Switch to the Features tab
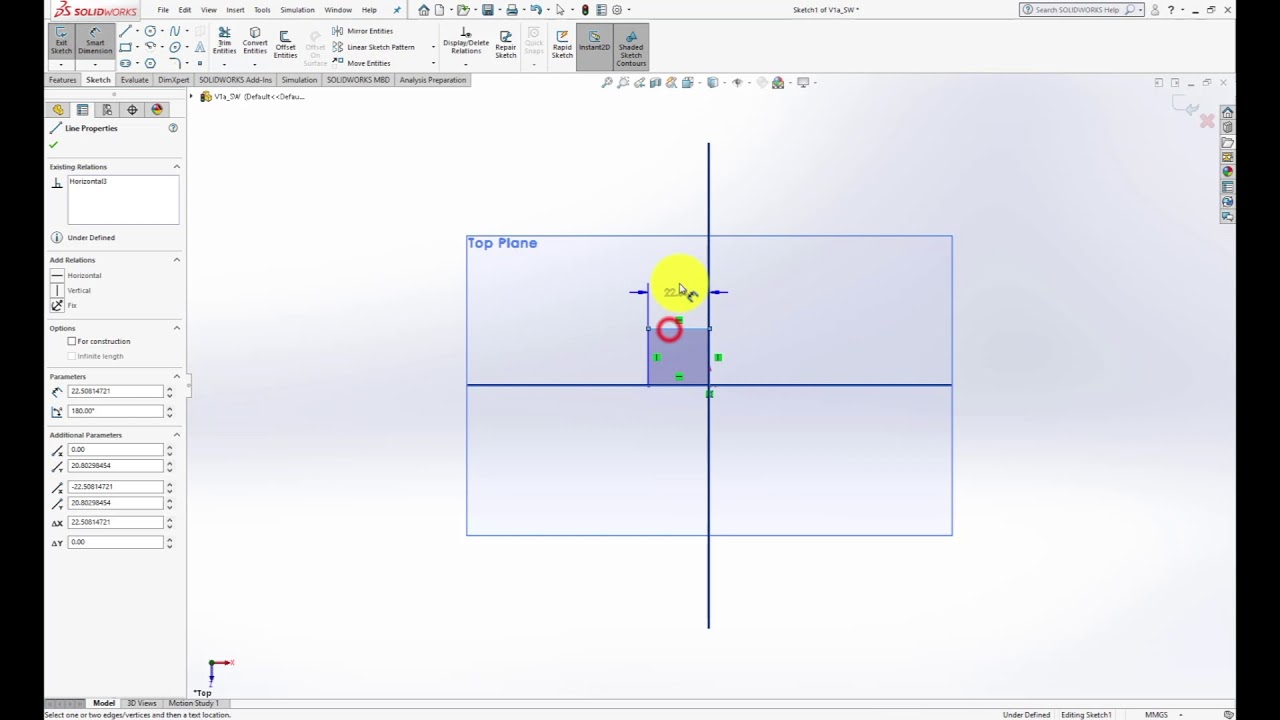Viewport: 1280px width, 720px height. [x=62, y=80]
